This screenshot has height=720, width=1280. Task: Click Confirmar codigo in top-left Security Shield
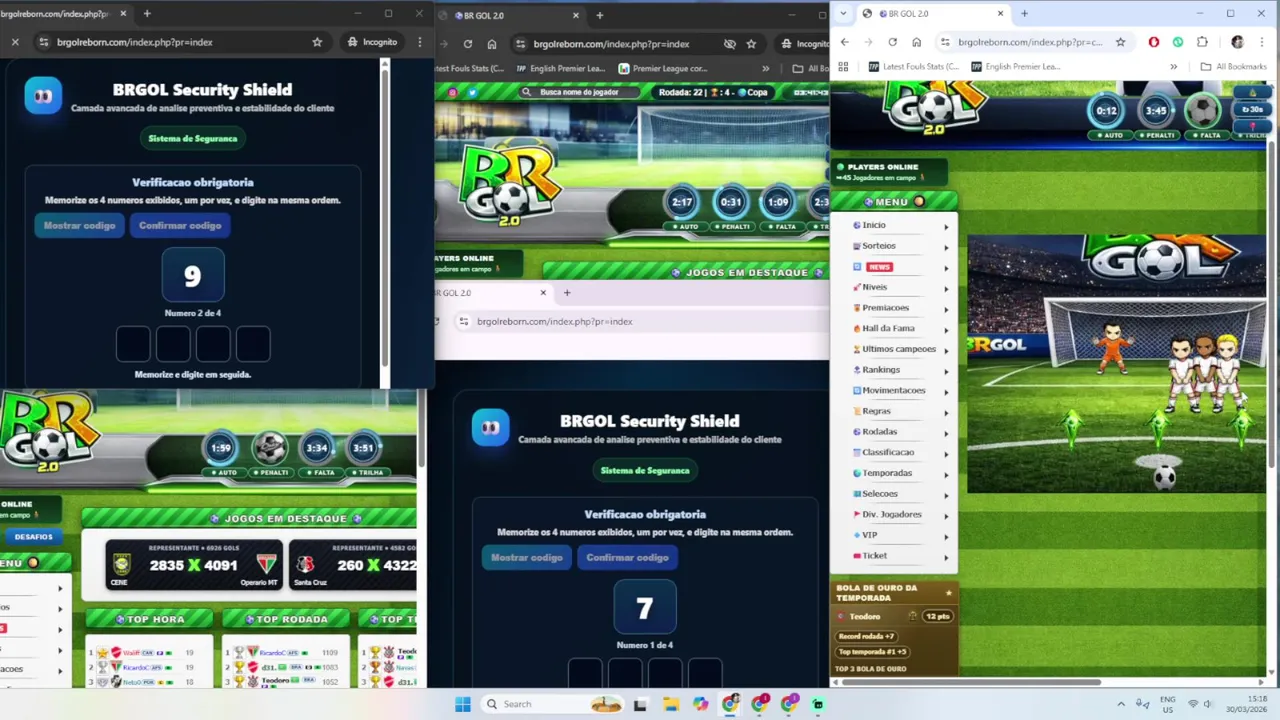point(180,225)
